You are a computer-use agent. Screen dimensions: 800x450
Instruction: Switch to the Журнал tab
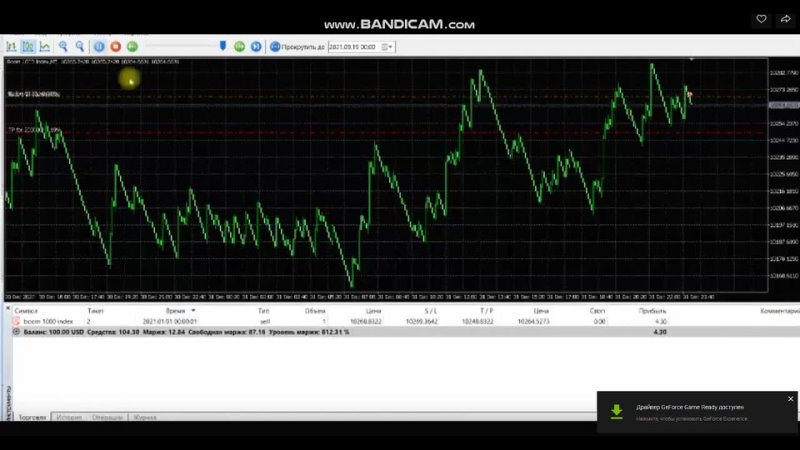click(x=145, y=417)
